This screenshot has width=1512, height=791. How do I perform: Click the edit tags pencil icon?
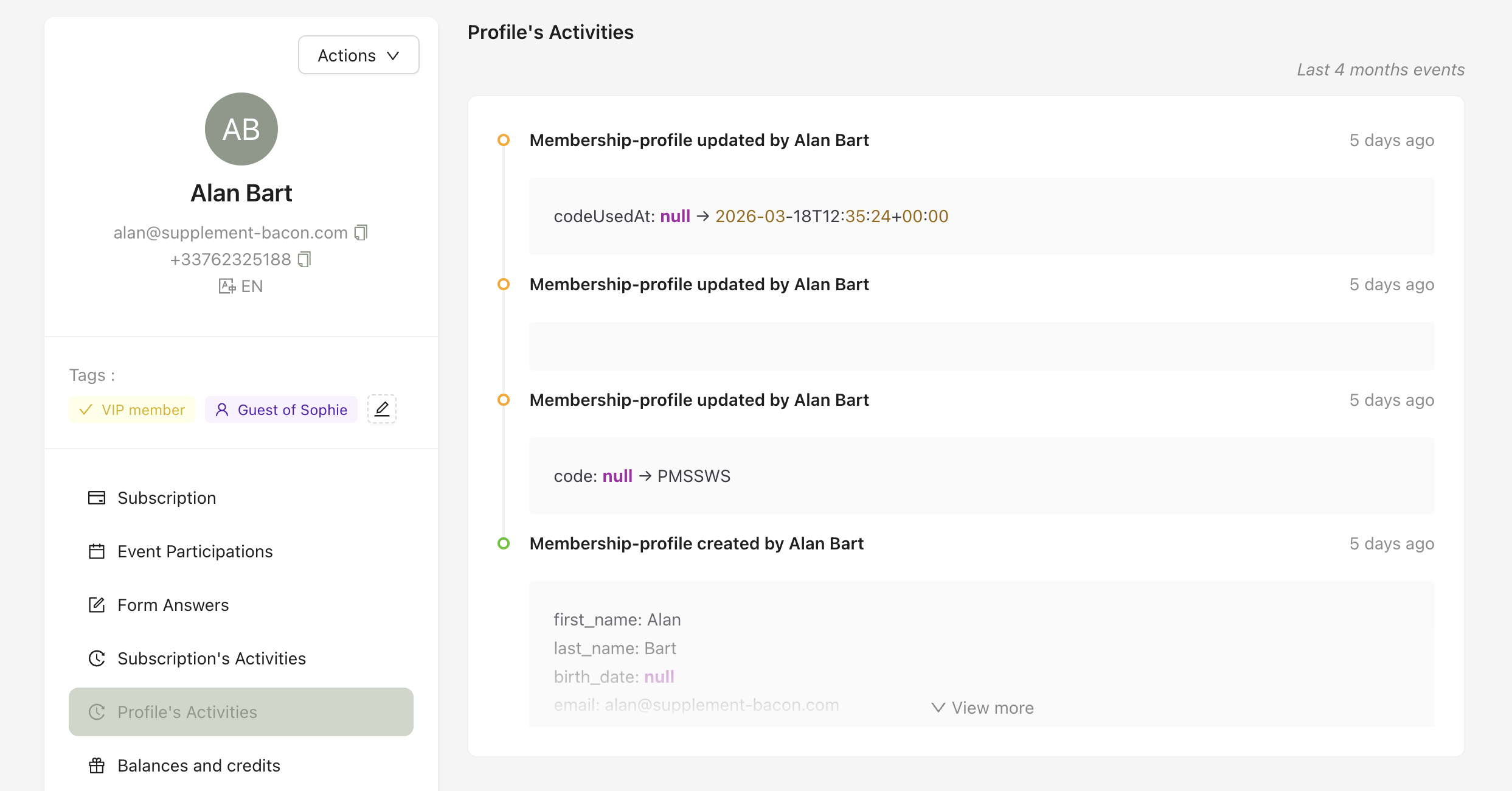[382, 409]
